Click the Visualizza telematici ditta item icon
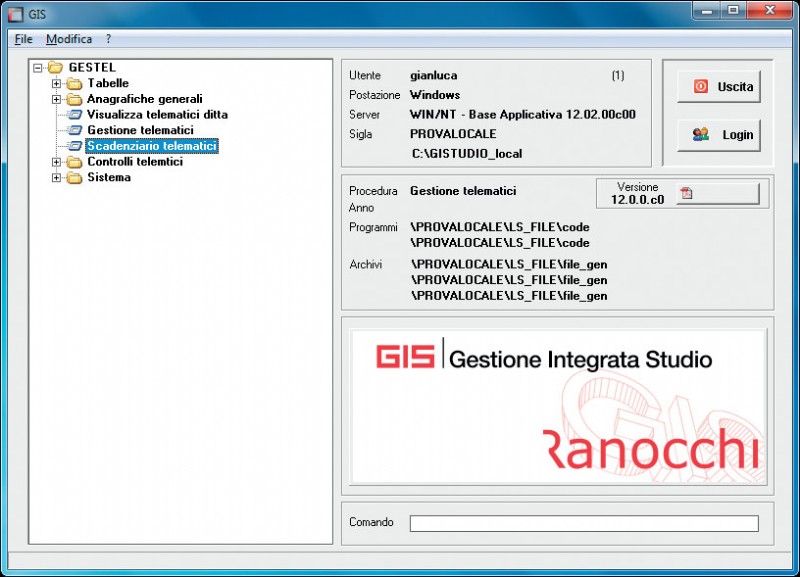 pyautogui.click(x=75, y=114)
